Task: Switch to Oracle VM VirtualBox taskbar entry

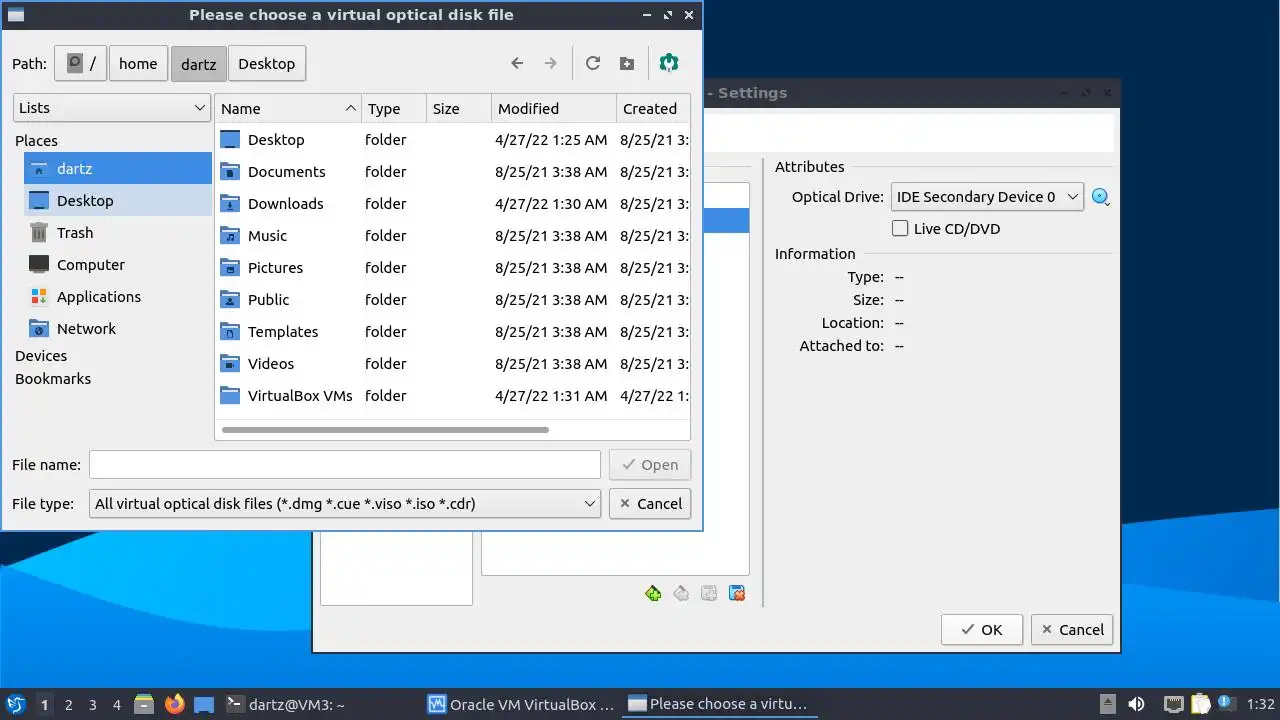Action: click(522, 705)
